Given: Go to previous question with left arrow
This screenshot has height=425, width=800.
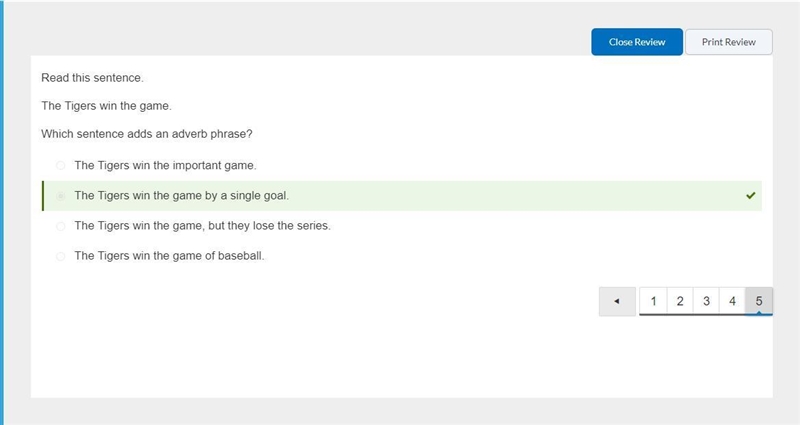Looking at the screenshot, I should 617,302.
